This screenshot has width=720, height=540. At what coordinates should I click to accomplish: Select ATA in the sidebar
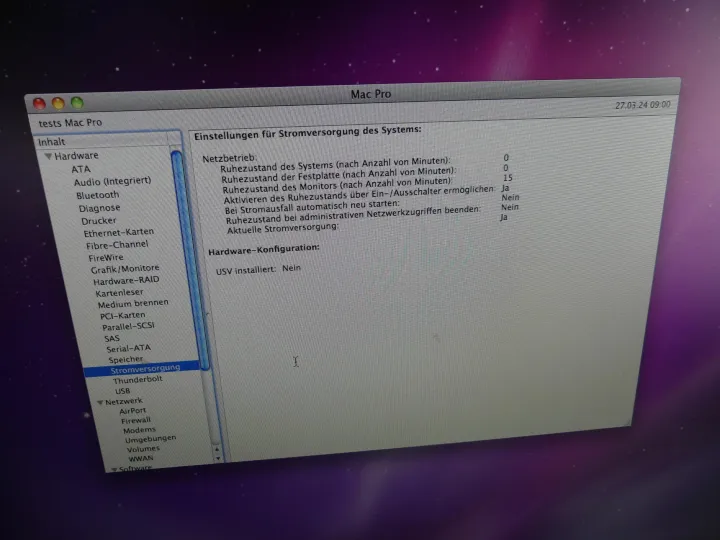[81, 169]
